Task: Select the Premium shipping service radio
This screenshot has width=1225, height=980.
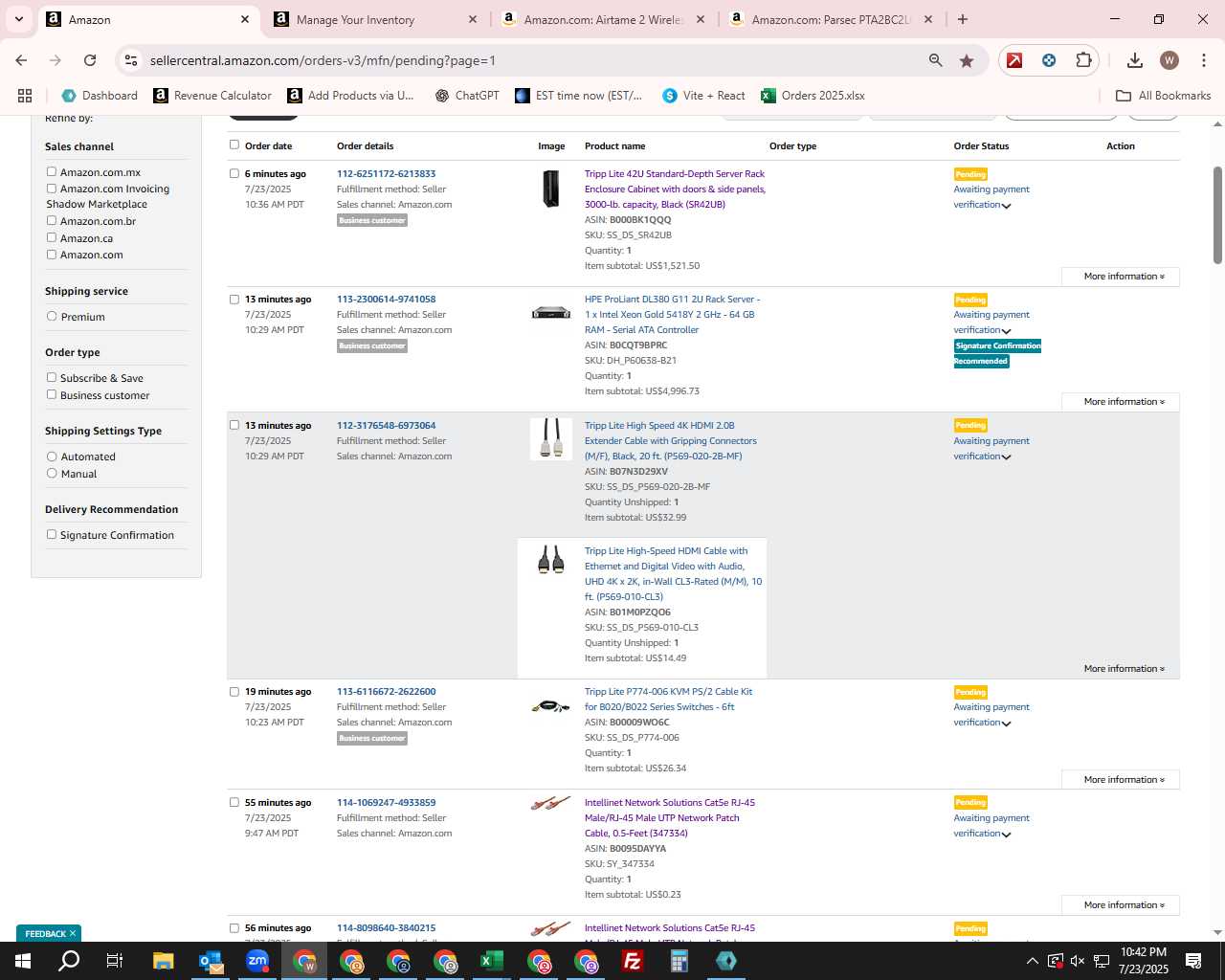Action: [52, 317]
